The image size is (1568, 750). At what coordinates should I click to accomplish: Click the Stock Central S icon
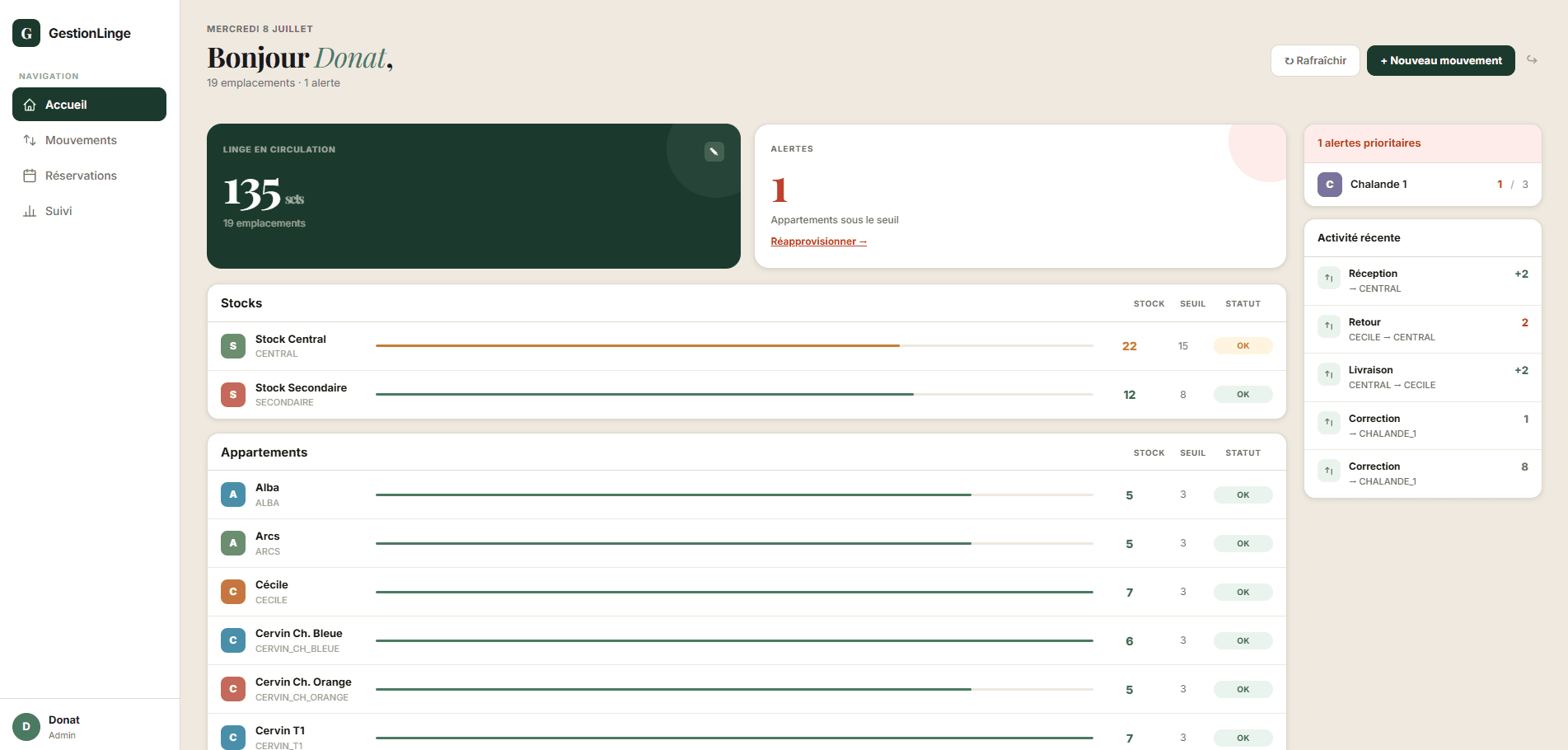[233, 346]
